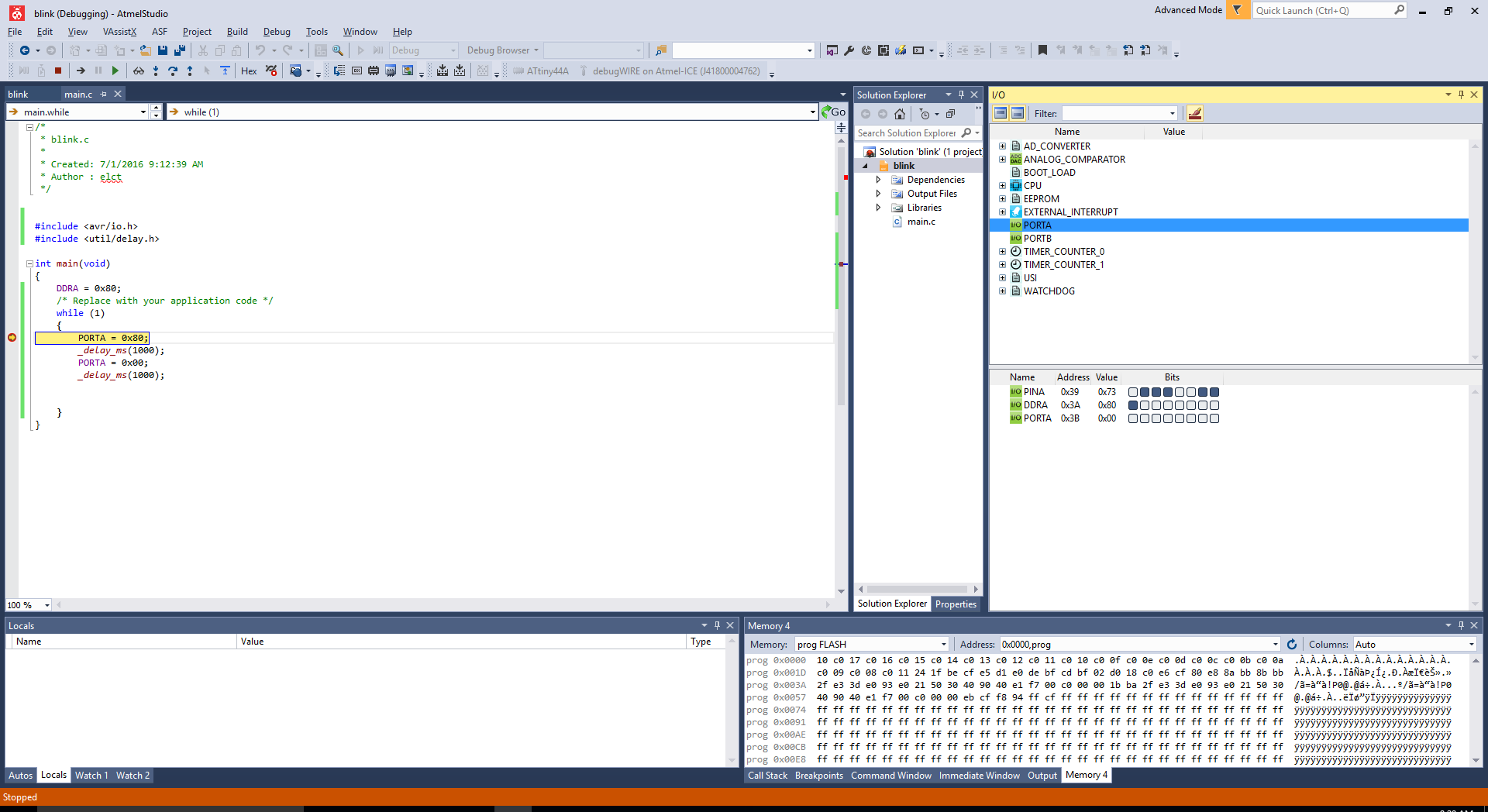Image resolution: width=1488 pixels, height=812 pixels.
Task: Expand the WATCHDOG node in I/O view
Action: pyautogui.click(x=1002, y=291)
